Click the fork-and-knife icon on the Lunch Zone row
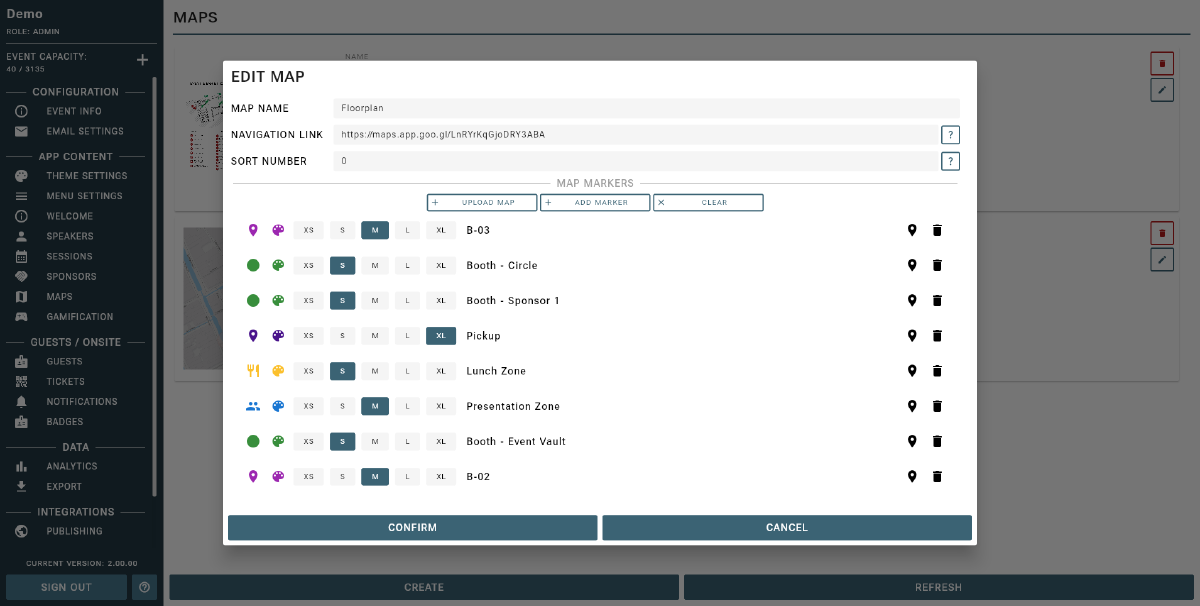Image resolution: width=1200 pixels, height=606 pixels. pyautogui.click(x=252, y=370)
